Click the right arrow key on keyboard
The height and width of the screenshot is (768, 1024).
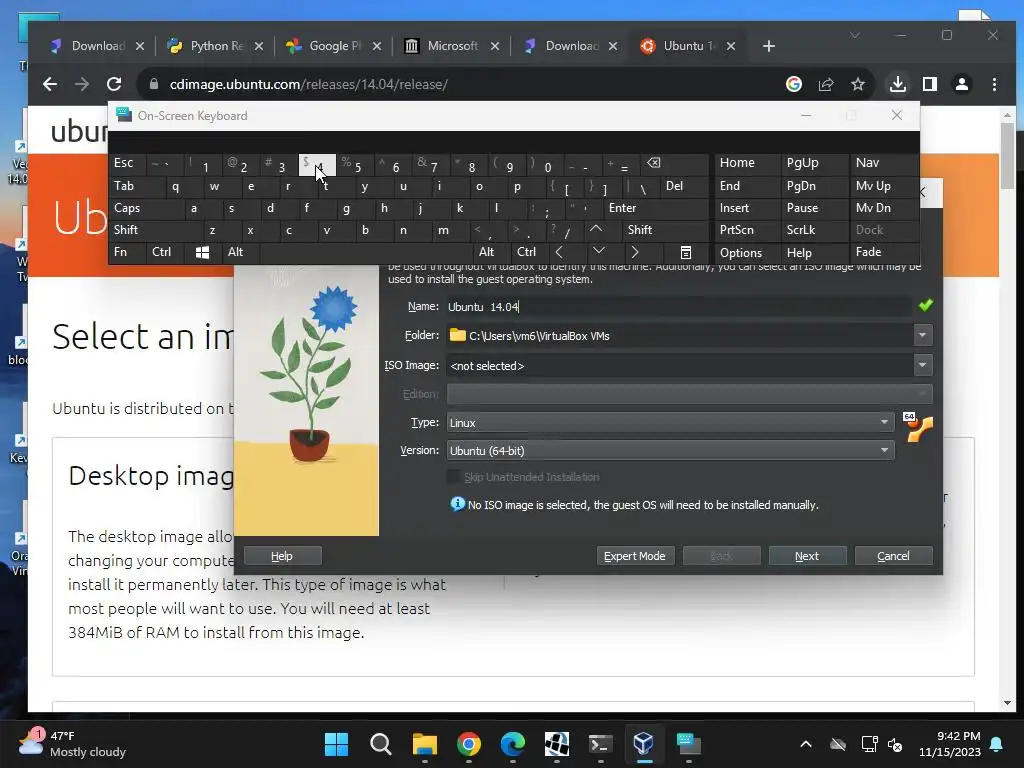(635, 252)
